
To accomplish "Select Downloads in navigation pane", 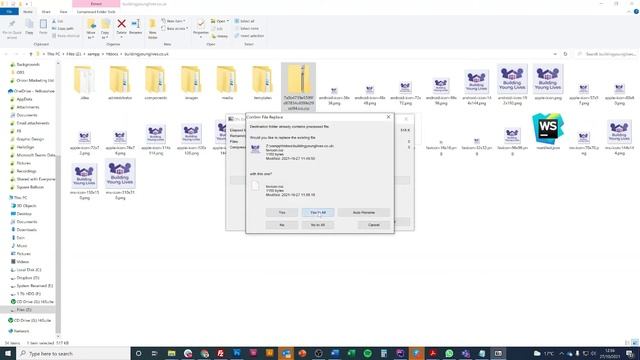I will tap(27, 230).
